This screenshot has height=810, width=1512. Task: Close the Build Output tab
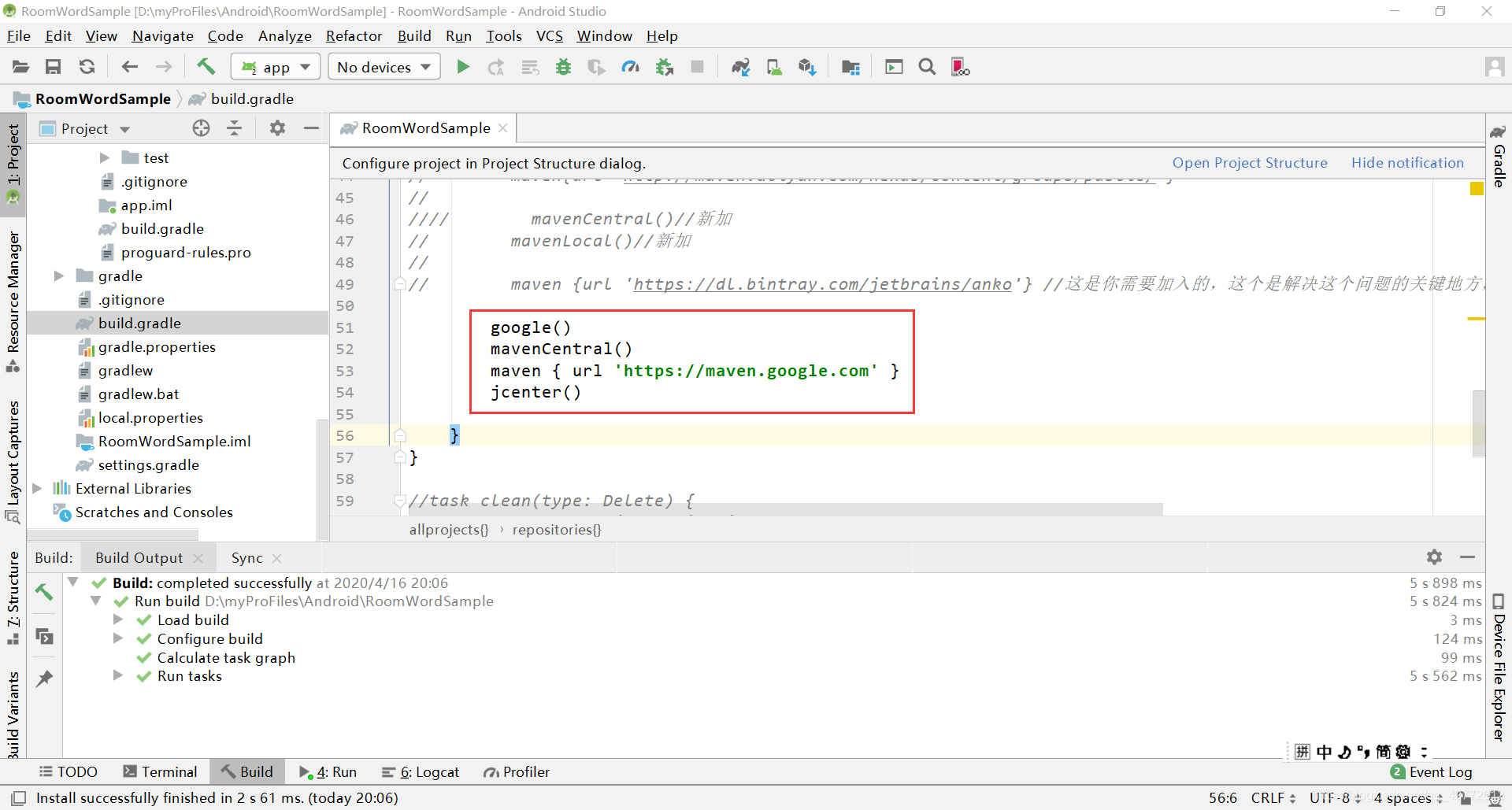pos(198,558)
